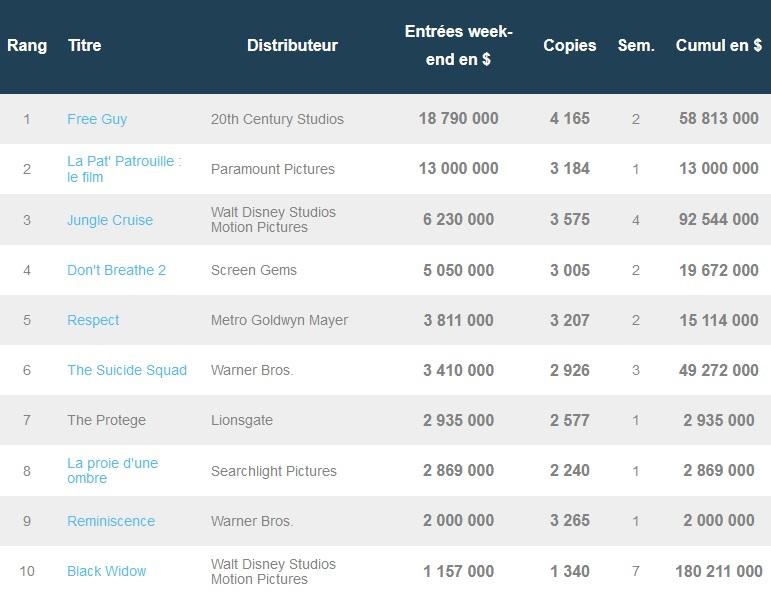
Task: Select the Sem. column header
Action: pos(636,45)
